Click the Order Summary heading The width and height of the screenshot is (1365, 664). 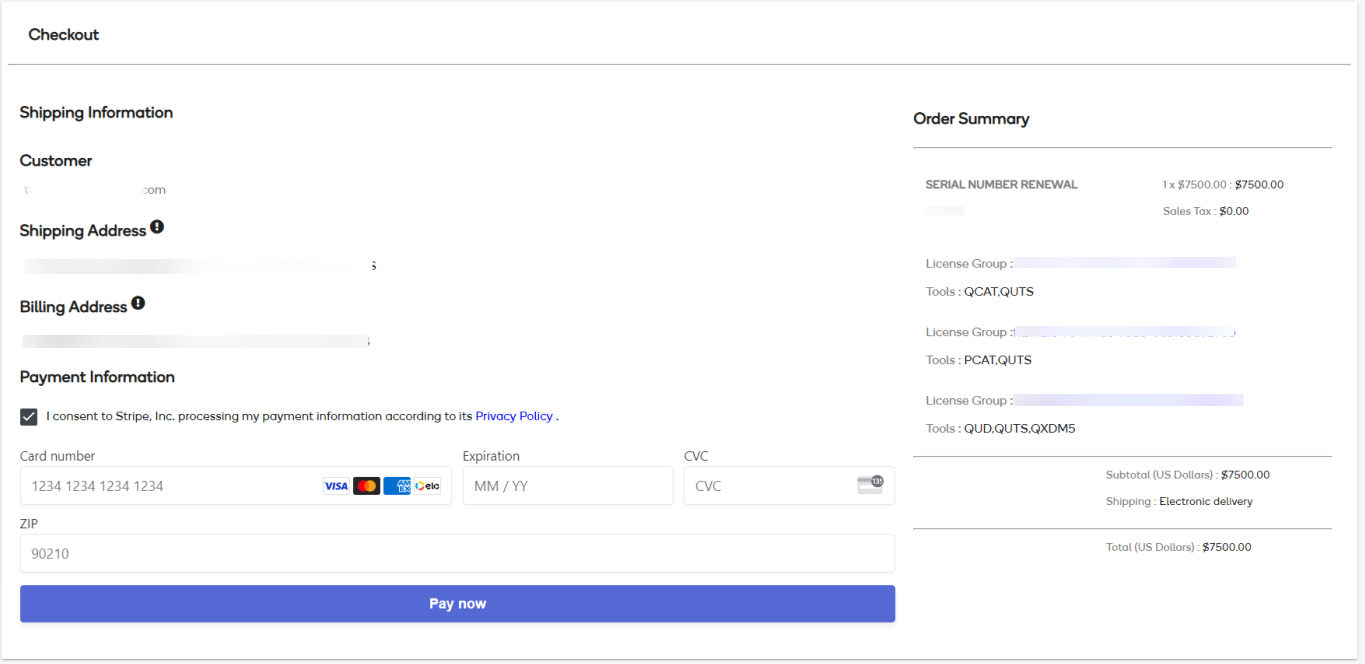[x=971, y=119]
